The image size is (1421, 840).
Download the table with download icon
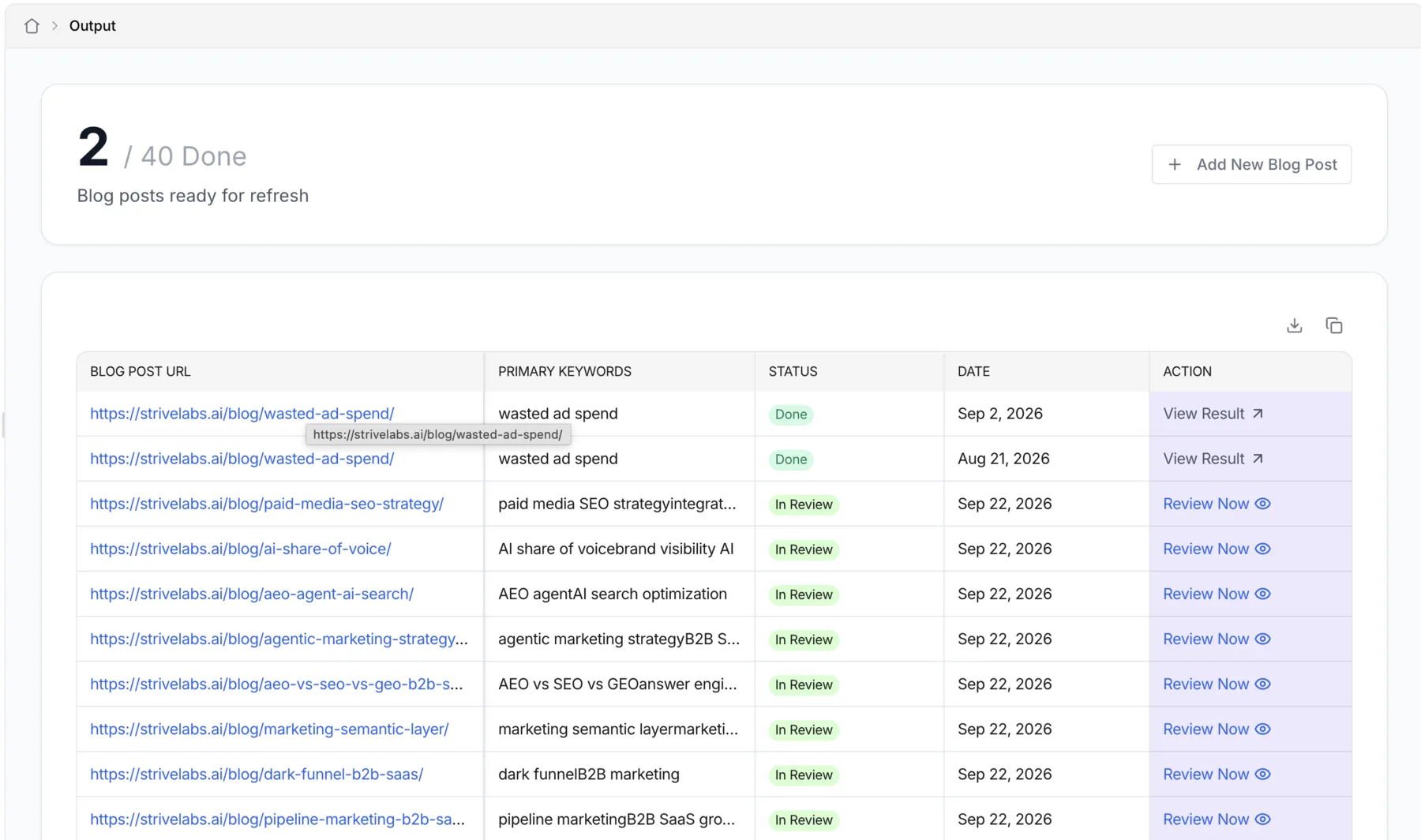point(1295,325)
